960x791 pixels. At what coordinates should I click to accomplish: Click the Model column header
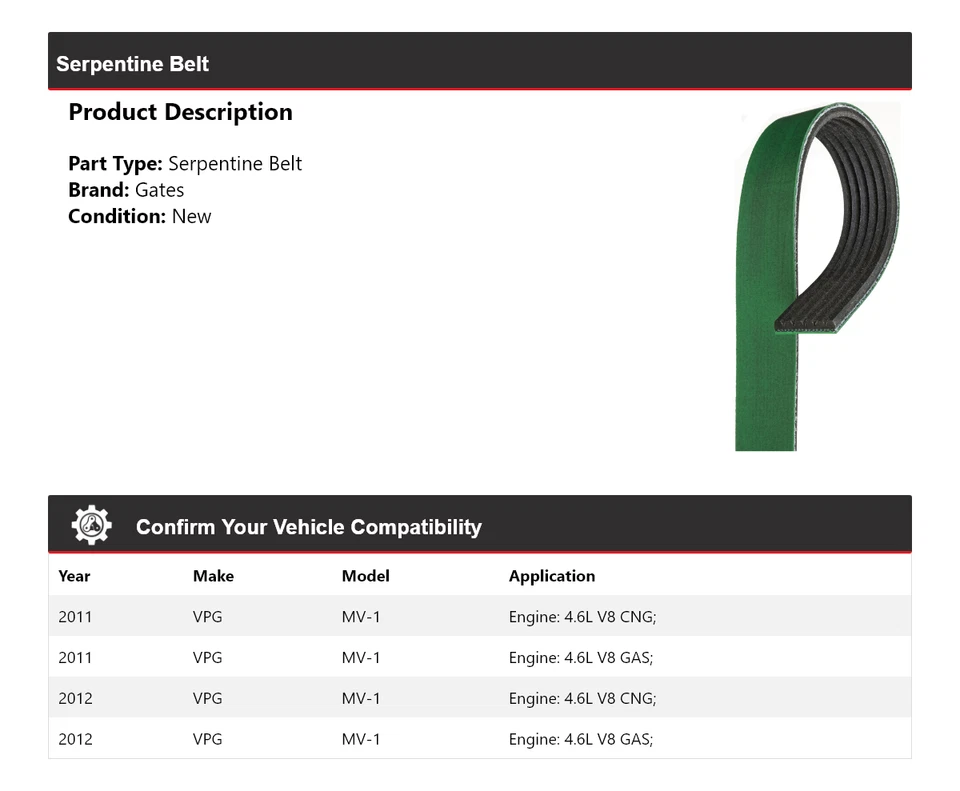pos(365,576)
